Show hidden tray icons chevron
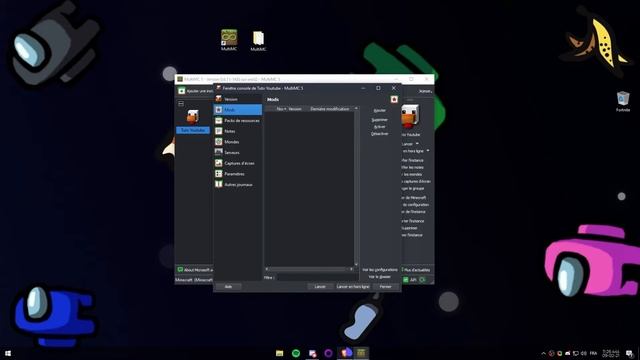640x360 pixels. click(x=543, y=353)
